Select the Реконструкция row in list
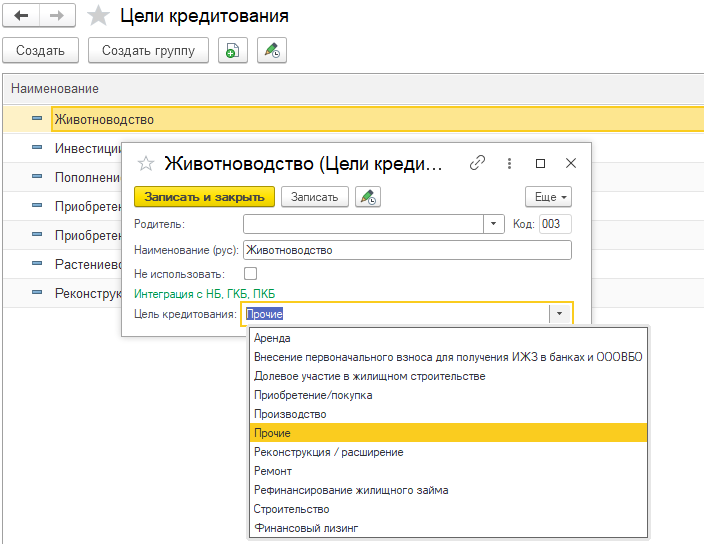Image resolution: width=704 pixels, height=544 pixels. [62, 293]
